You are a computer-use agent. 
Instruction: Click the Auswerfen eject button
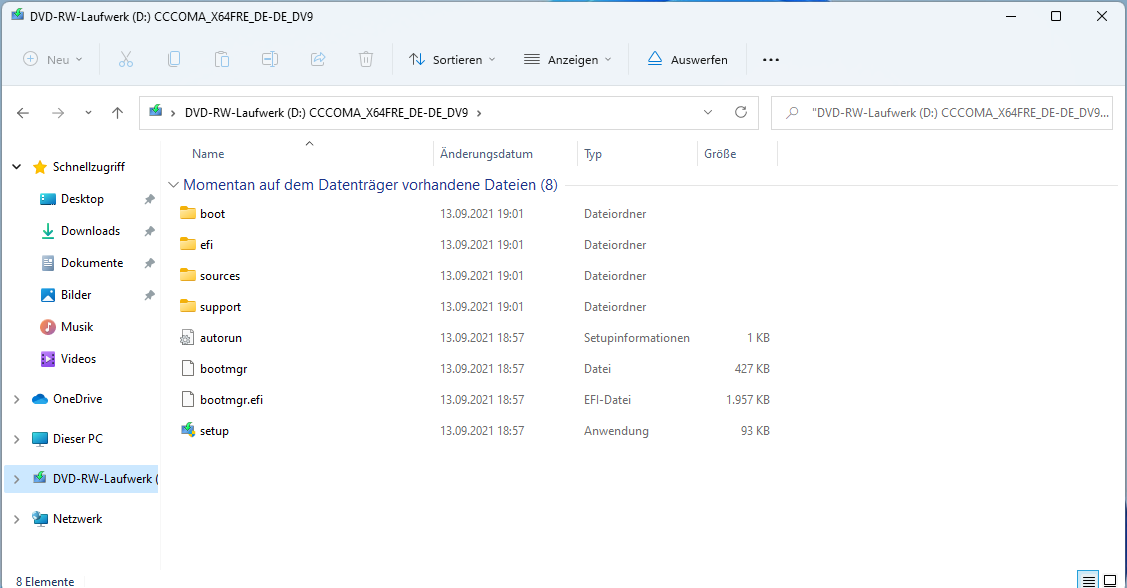pos(688,60)
